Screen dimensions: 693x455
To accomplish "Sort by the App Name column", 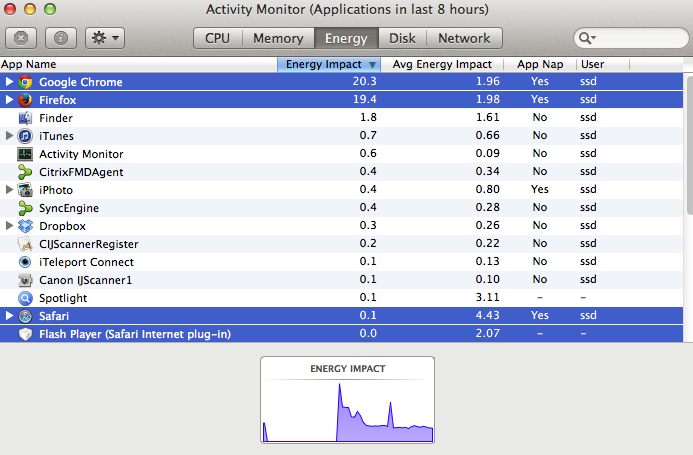I will (x=138, y=65).
